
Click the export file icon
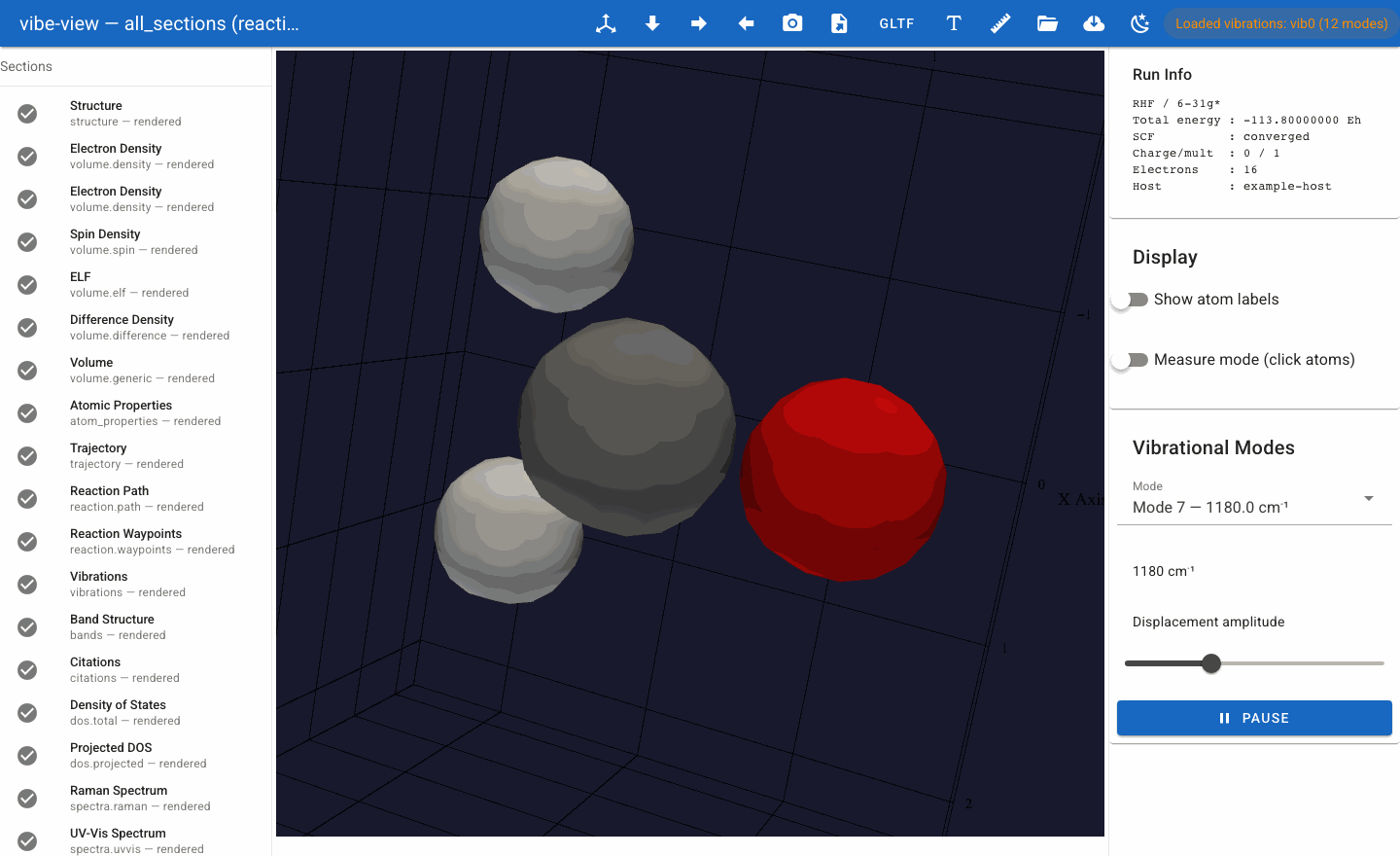tap(839, 23)
